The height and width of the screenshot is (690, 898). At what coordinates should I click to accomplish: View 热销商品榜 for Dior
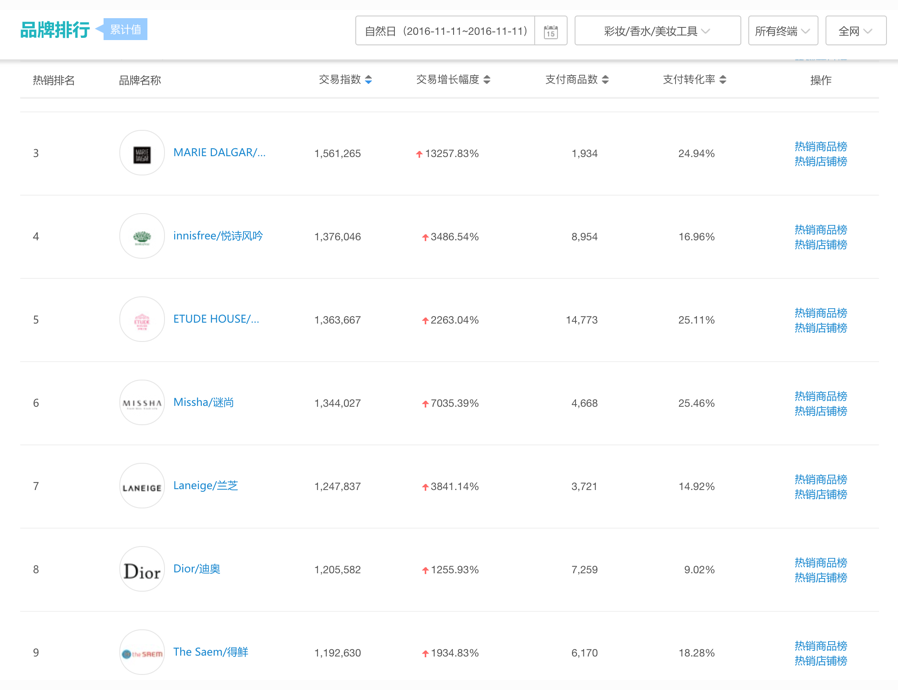coord(821,562)
